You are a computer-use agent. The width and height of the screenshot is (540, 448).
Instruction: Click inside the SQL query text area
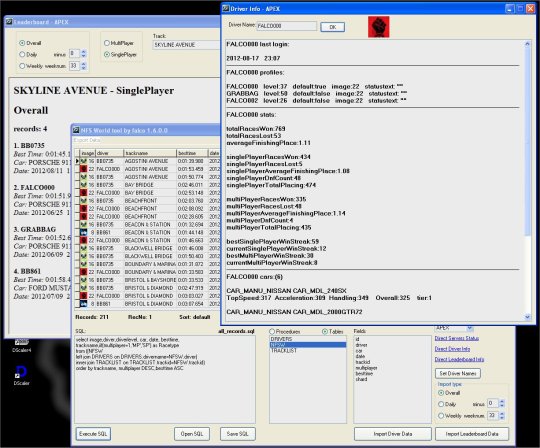[165, 379]
